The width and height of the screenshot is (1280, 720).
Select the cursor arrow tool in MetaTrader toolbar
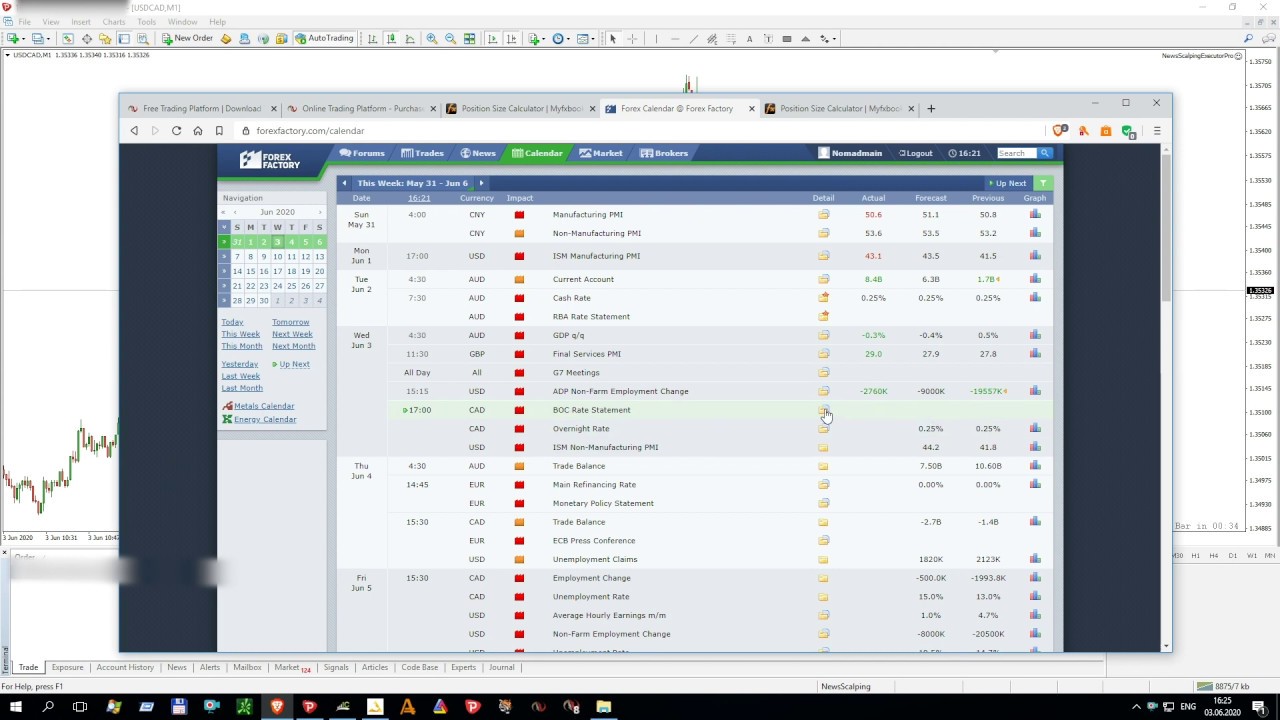pos(613,39)
